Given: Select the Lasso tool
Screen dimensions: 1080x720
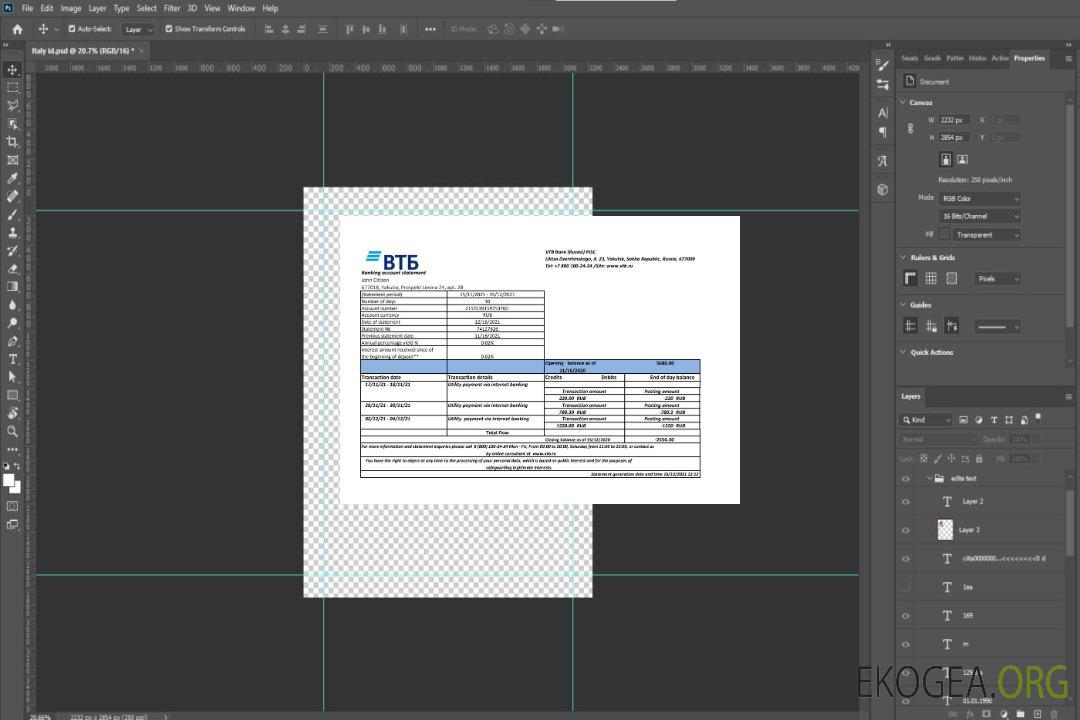Looking at the screenshot, I should point(12,105).
